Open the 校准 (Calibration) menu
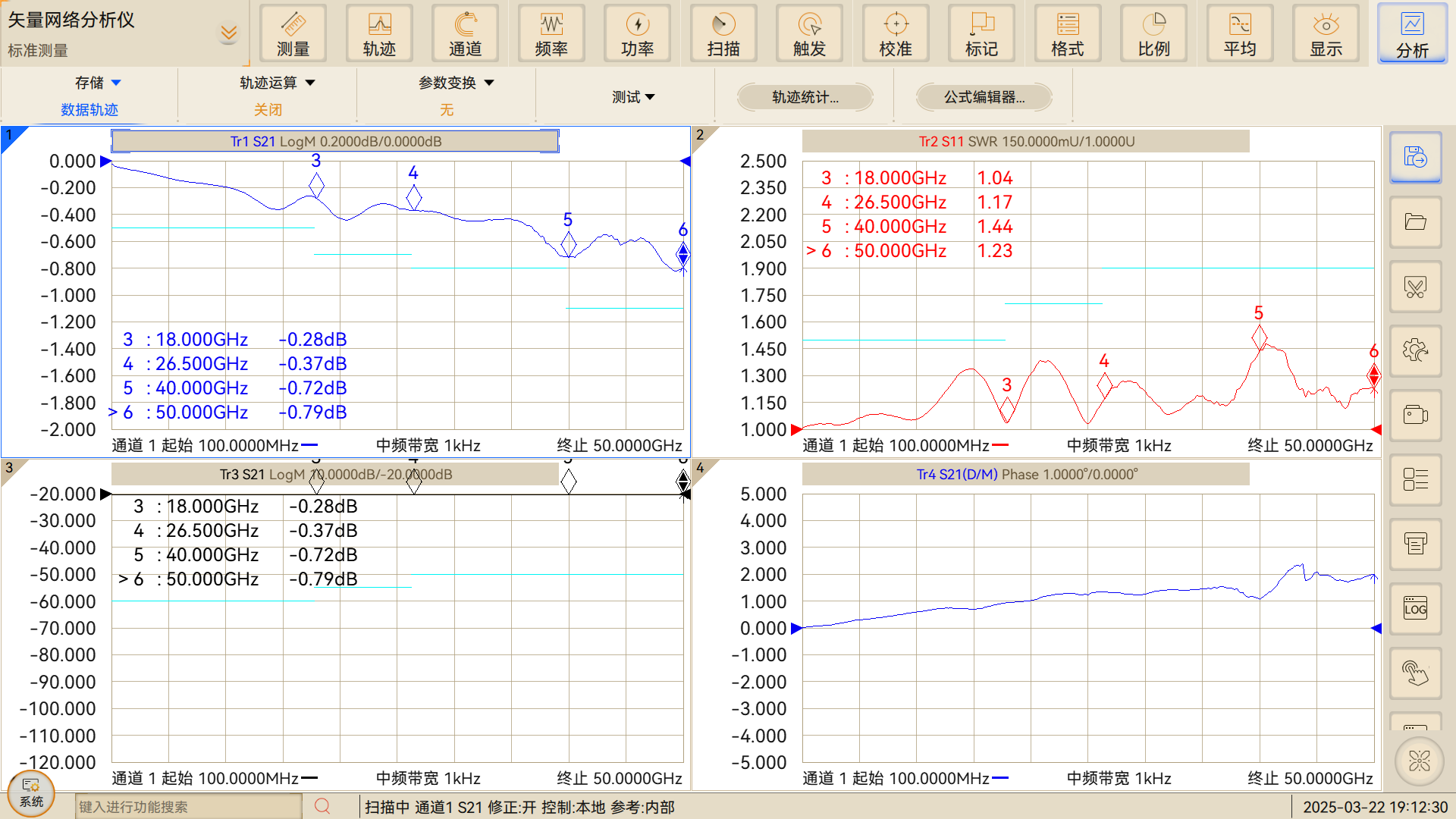 [896, 33]
